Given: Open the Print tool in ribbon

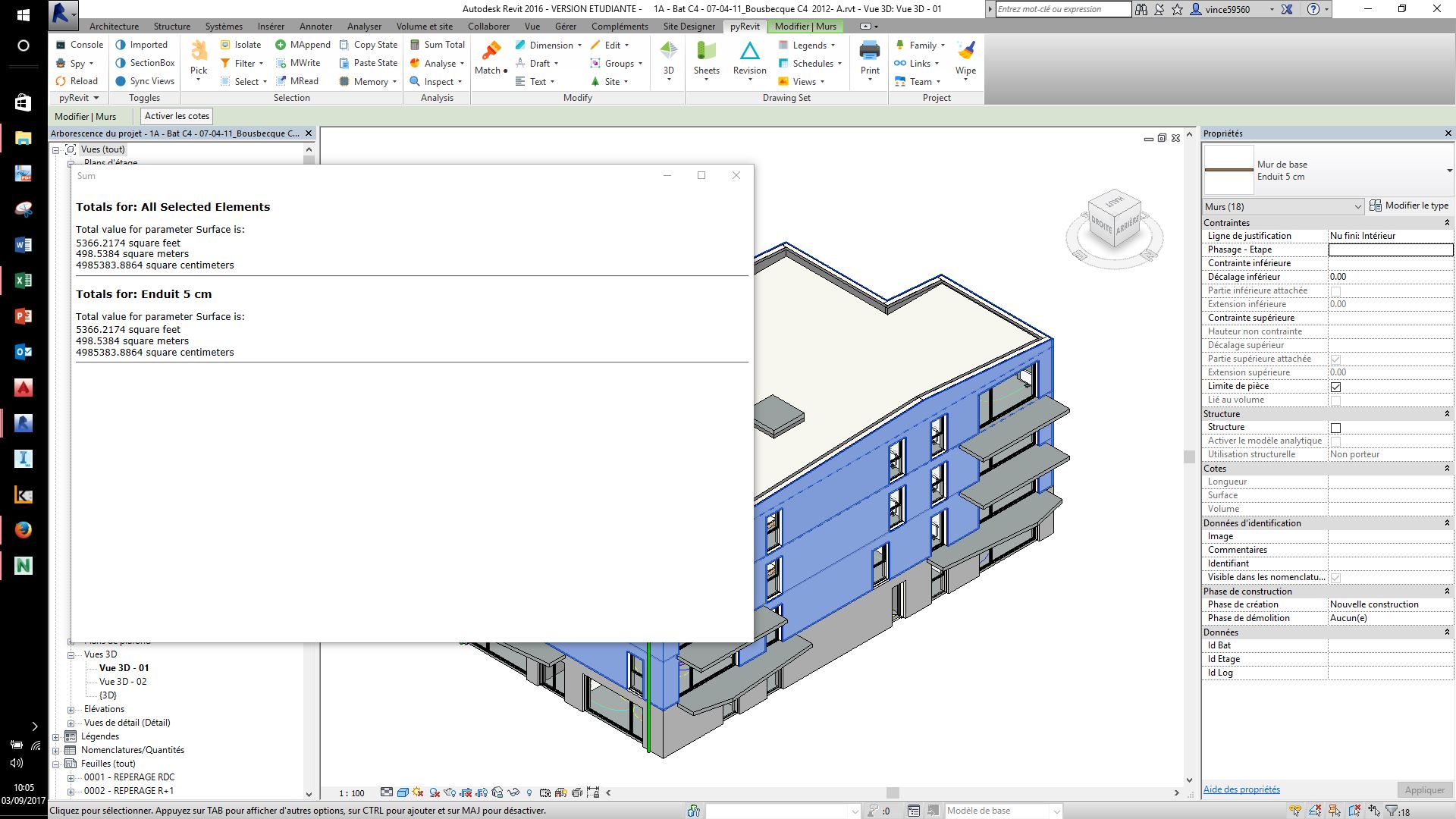Looking at the screenshot, I should tap(870, 52).
